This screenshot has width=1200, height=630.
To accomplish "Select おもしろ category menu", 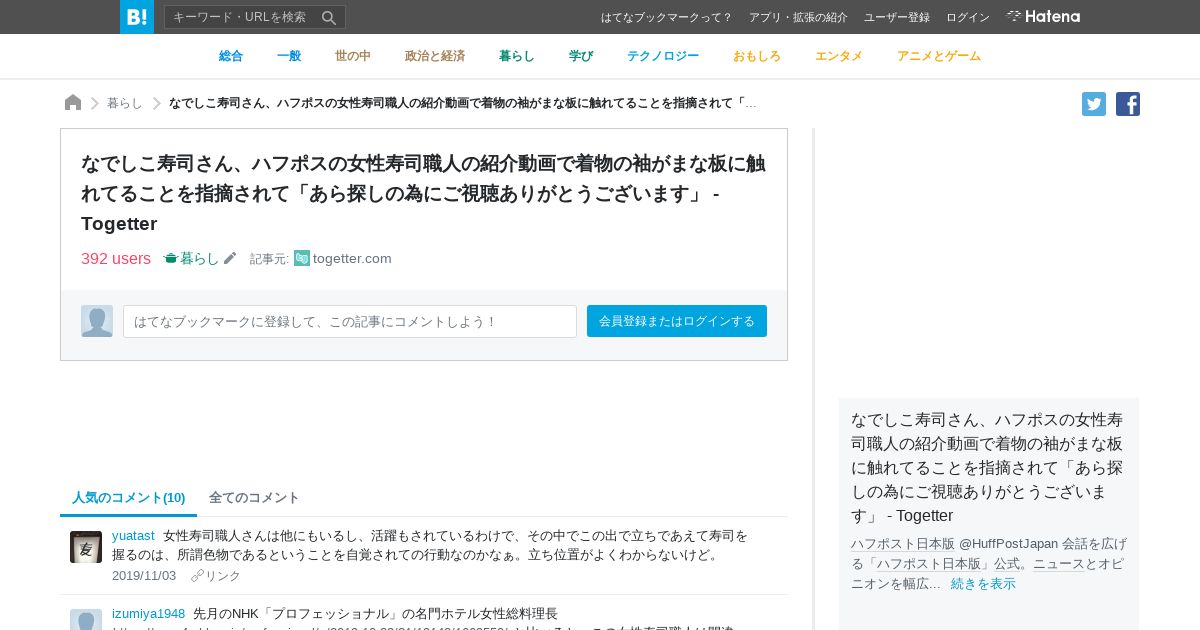I will coord(757,56).
